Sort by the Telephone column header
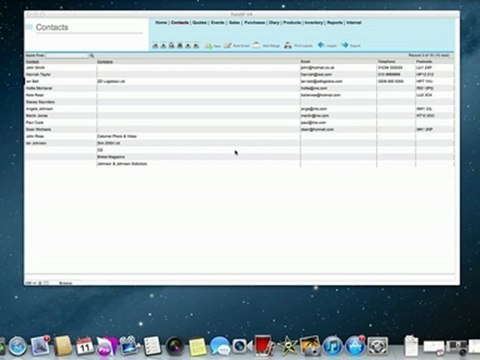 (386, 62)
